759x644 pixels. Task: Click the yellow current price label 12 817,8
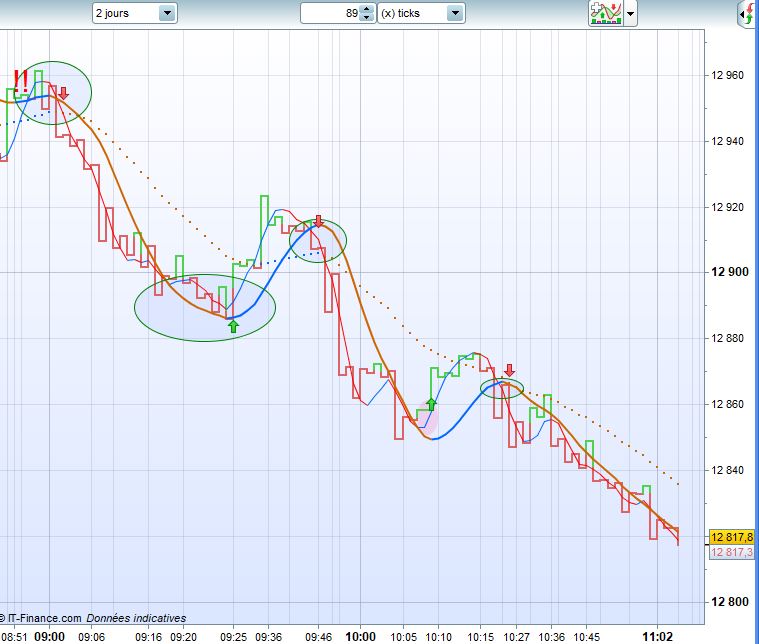coord(732,537)
